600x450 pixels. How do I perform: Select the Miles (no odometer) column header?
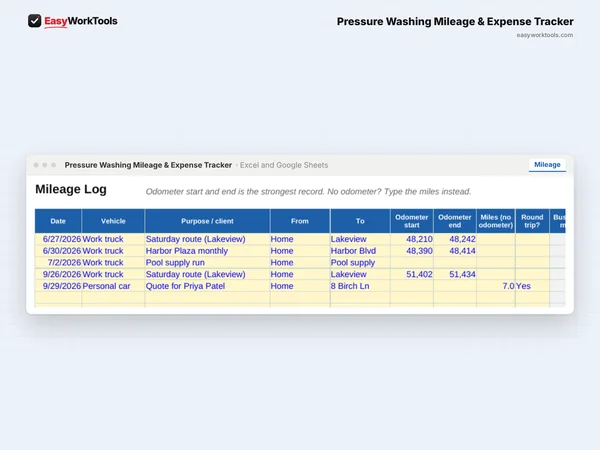(496, 221)
